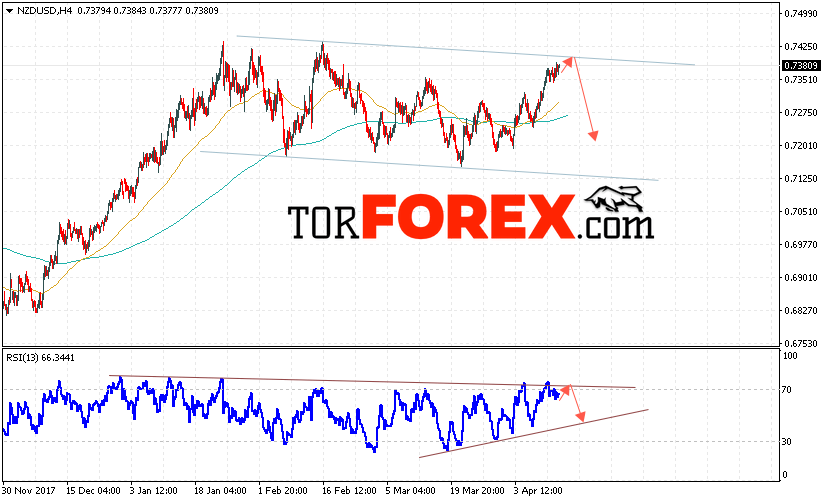The width and height of the screenshot is (822, 502).
Task: Select the 5 Mar 04:00 time label
Action: pos(410,491)
